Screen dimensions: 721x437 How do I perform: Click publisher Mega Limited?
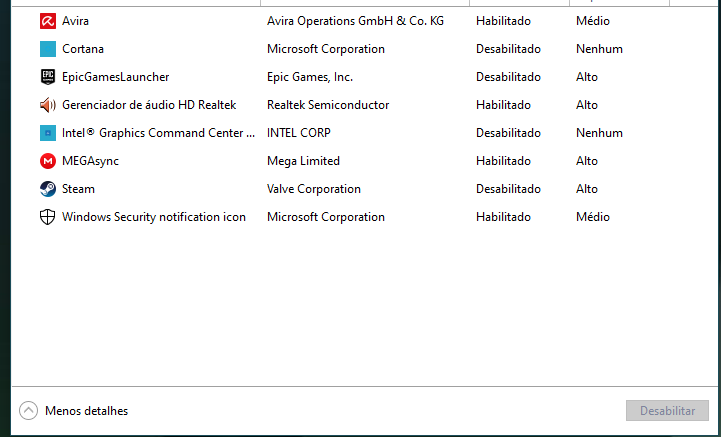pos(303,161)
